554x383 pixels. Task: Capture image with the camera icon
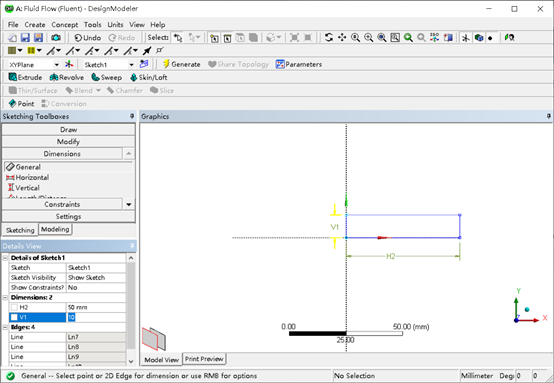pos(56,37)
